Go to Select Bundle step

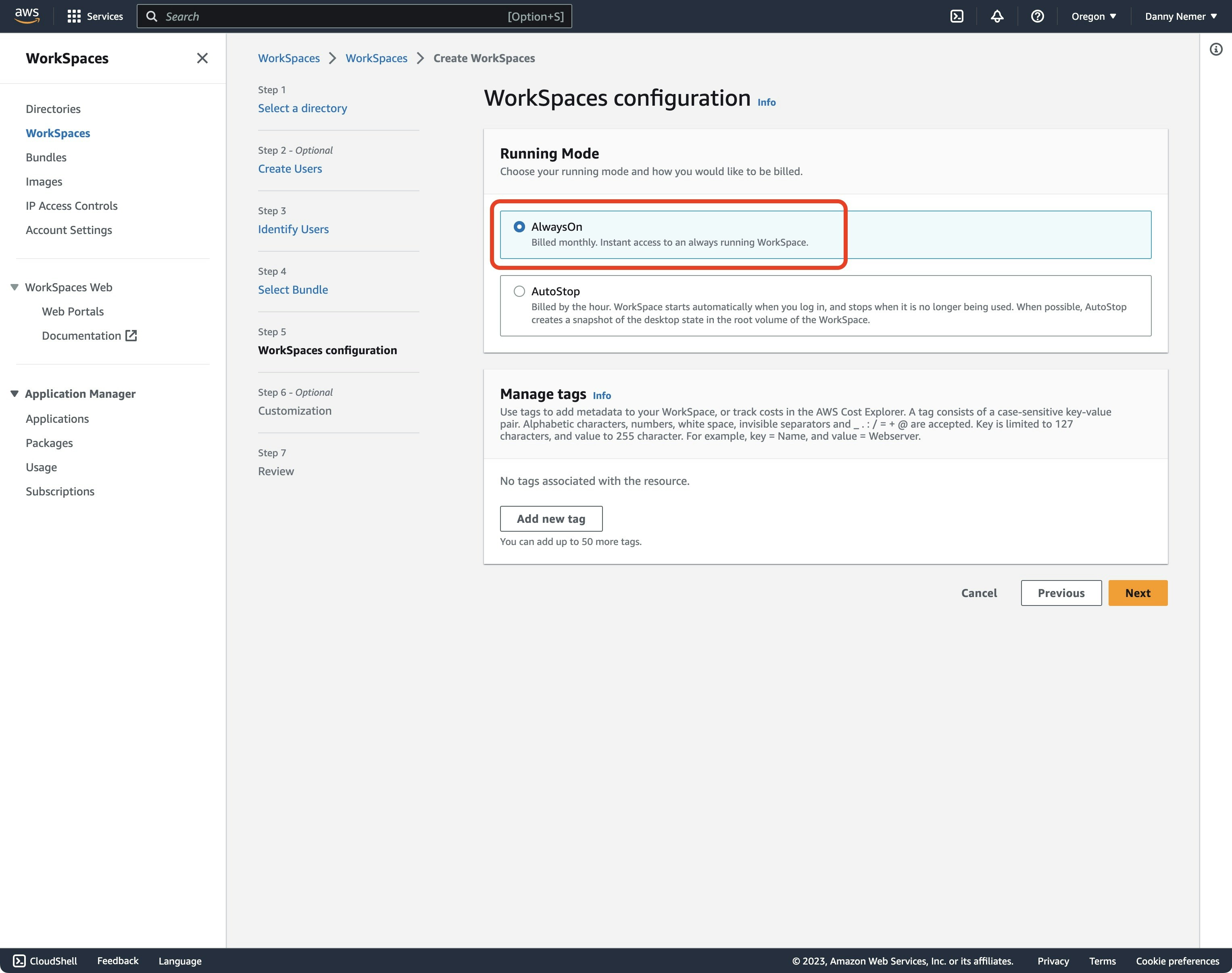tap(293, 289)
